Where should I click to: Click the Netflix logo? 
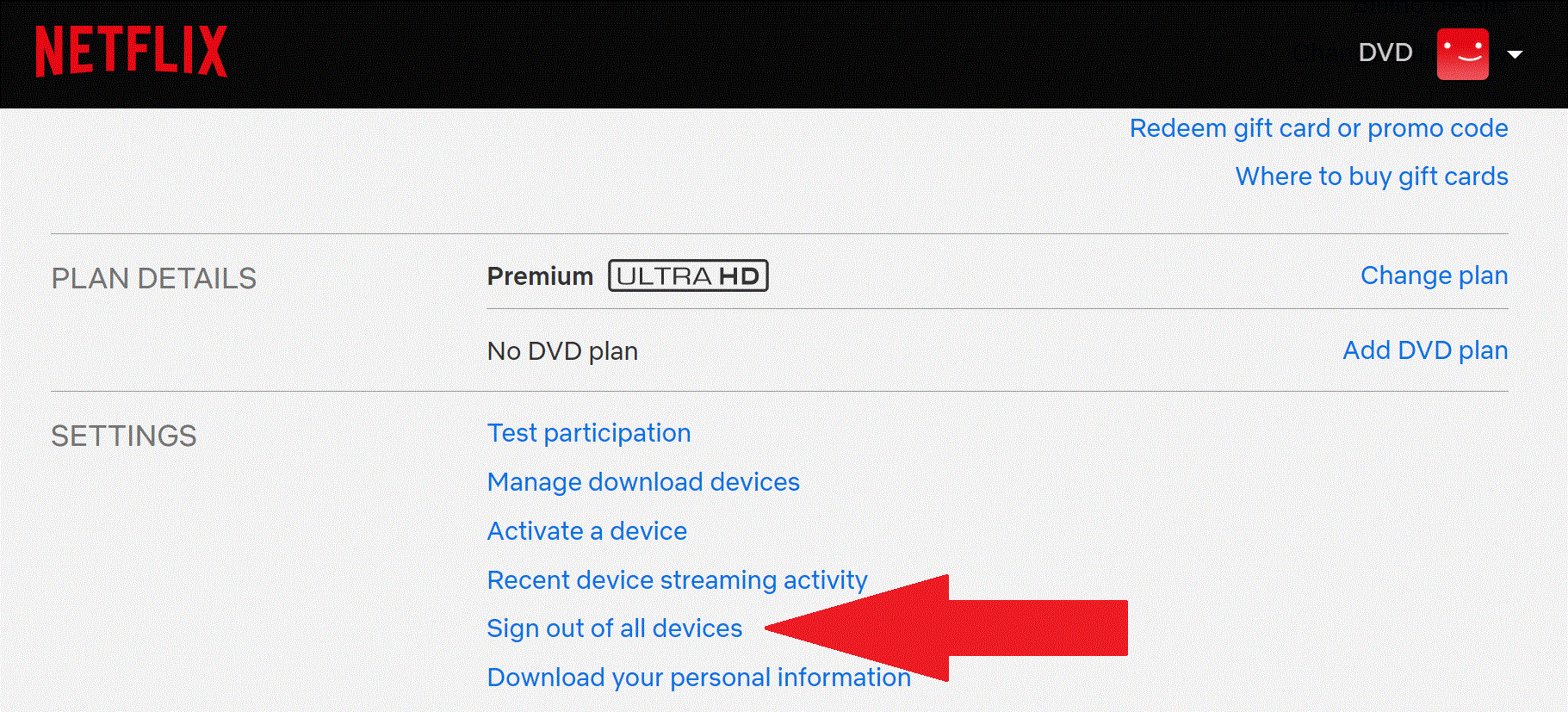coord(131,52)
